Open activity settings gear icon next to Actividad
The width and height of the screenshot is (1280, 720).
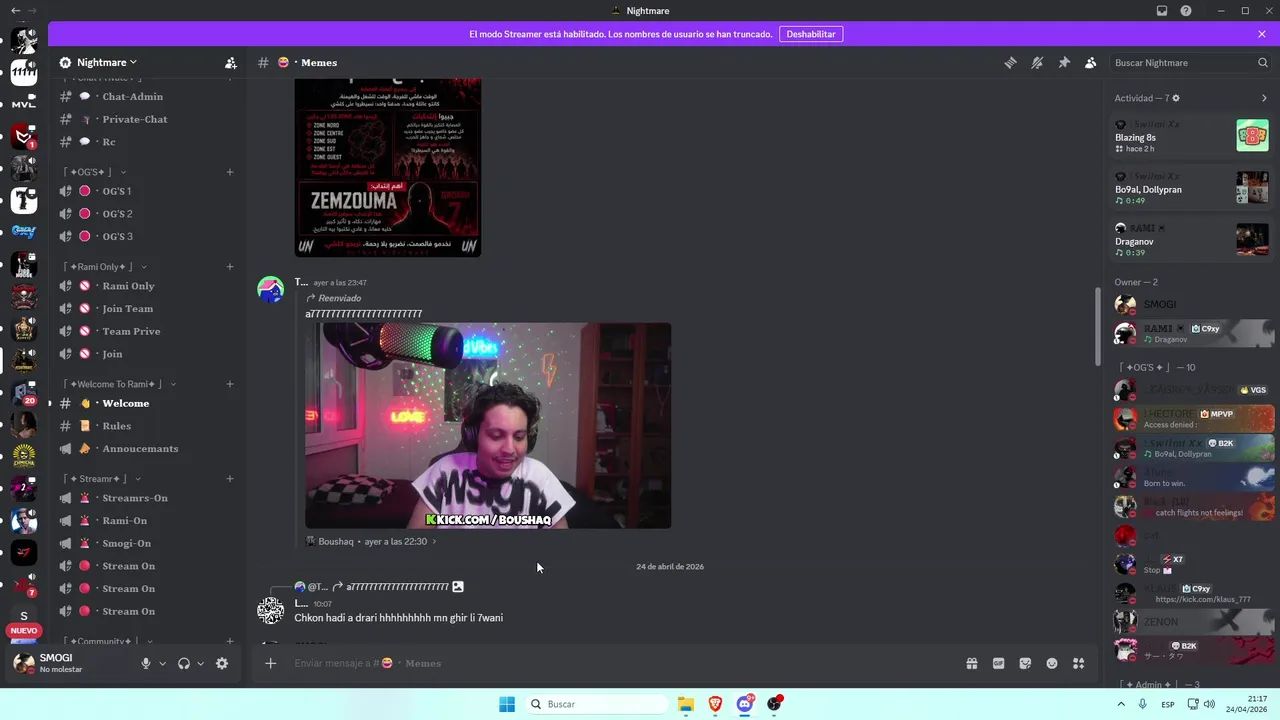tap(1176, 98)
